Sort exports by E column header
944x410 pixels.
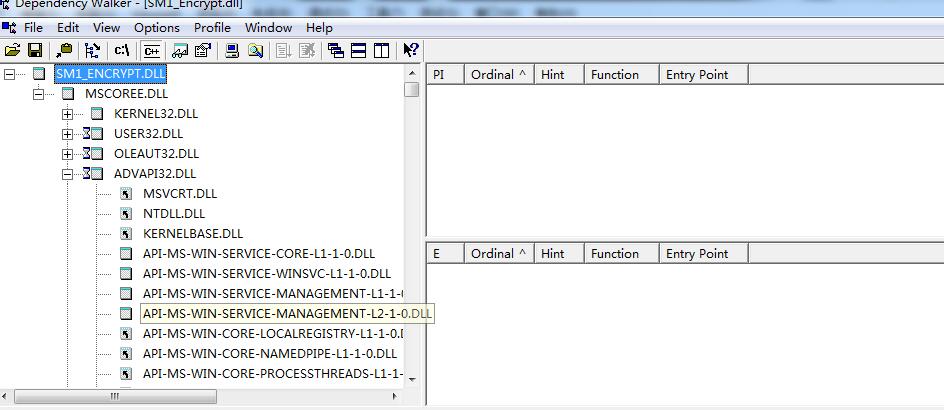[446, 253]
